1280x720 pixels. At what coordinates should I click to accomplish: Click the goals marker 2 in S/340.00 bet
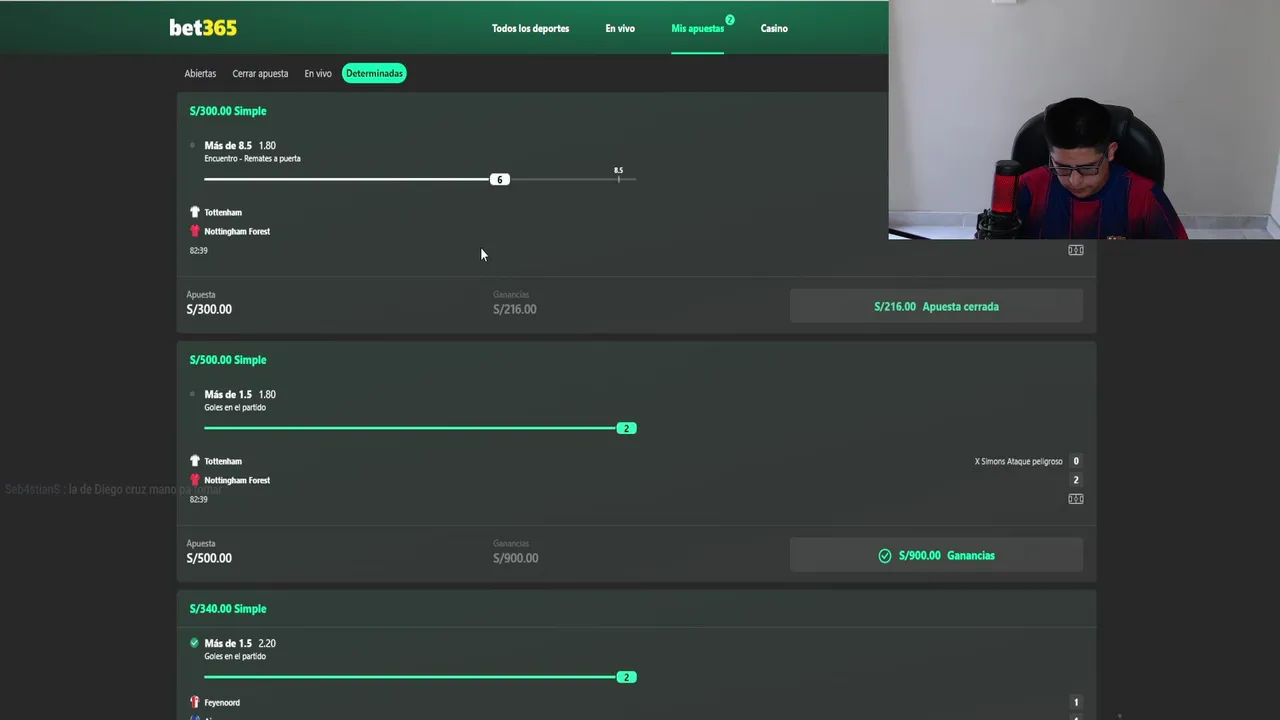pyautogui.click(x=626, y=677)
